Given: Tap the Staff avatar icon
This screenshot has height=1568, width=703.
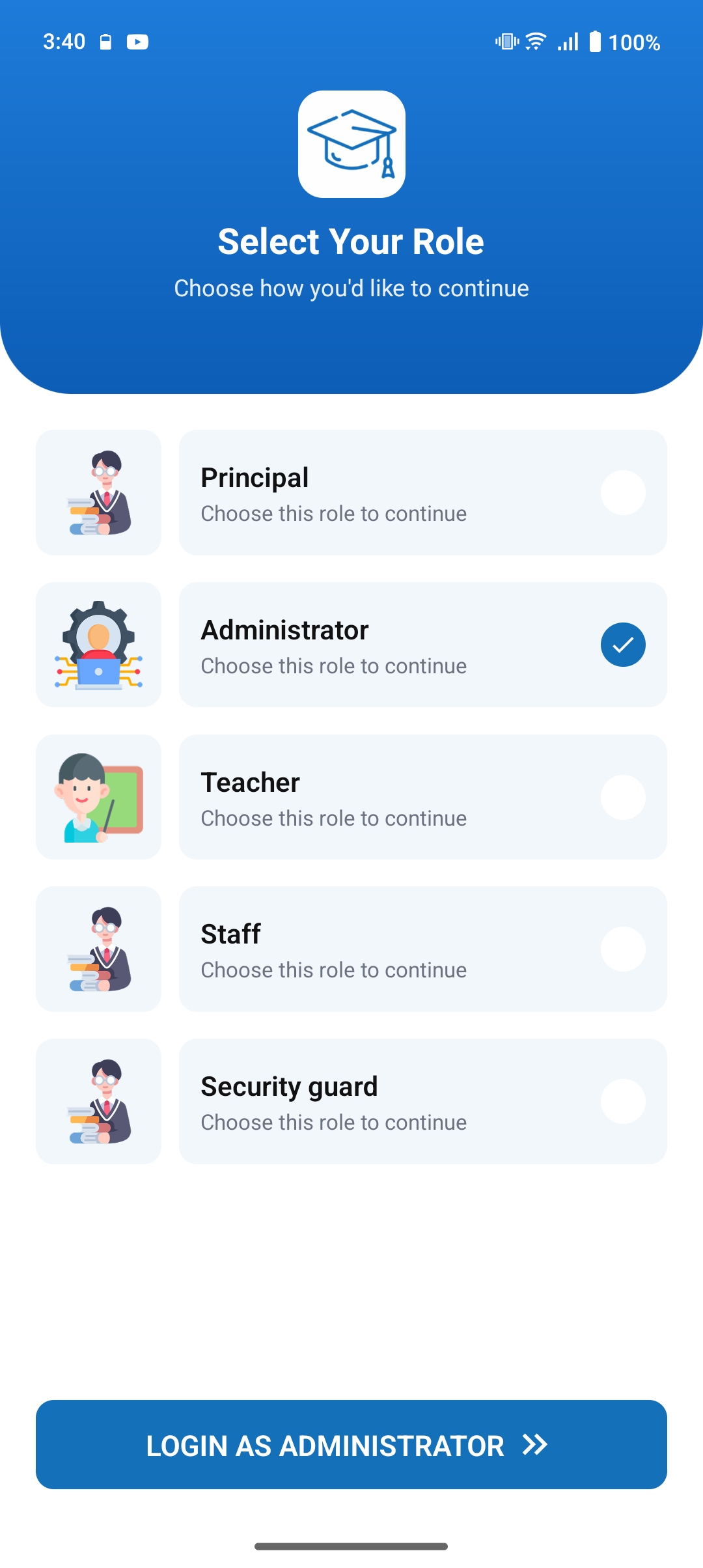Looking at the screenshot, I should point(98,949).
